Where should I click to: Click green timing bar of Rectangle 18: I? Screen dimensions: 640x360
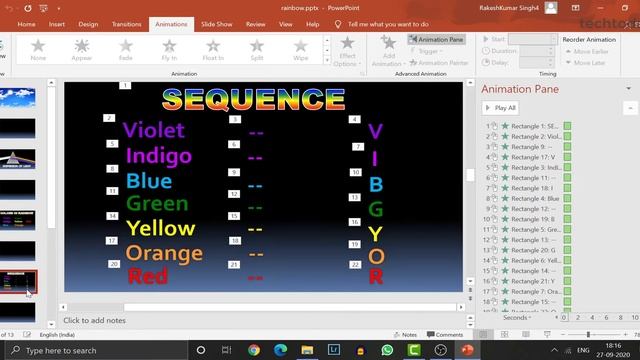tap(567, 188)
